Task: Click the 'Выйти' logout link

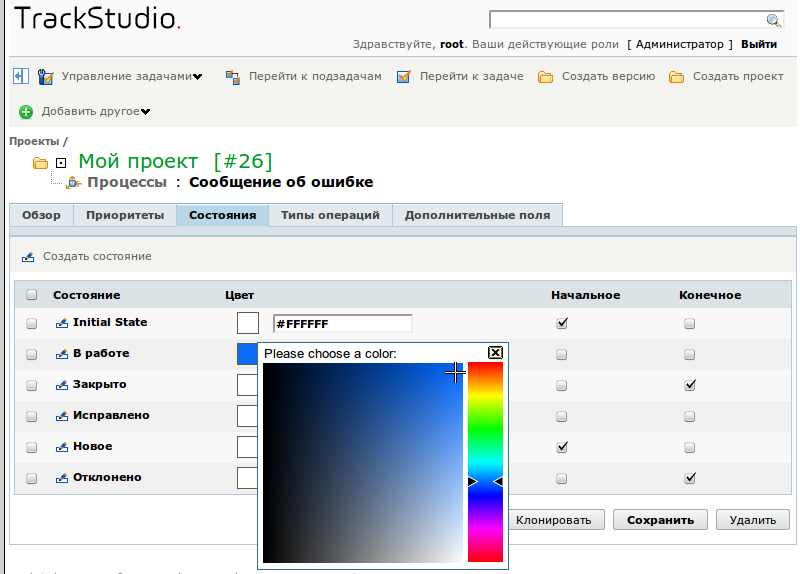Action: coord(759,44)
